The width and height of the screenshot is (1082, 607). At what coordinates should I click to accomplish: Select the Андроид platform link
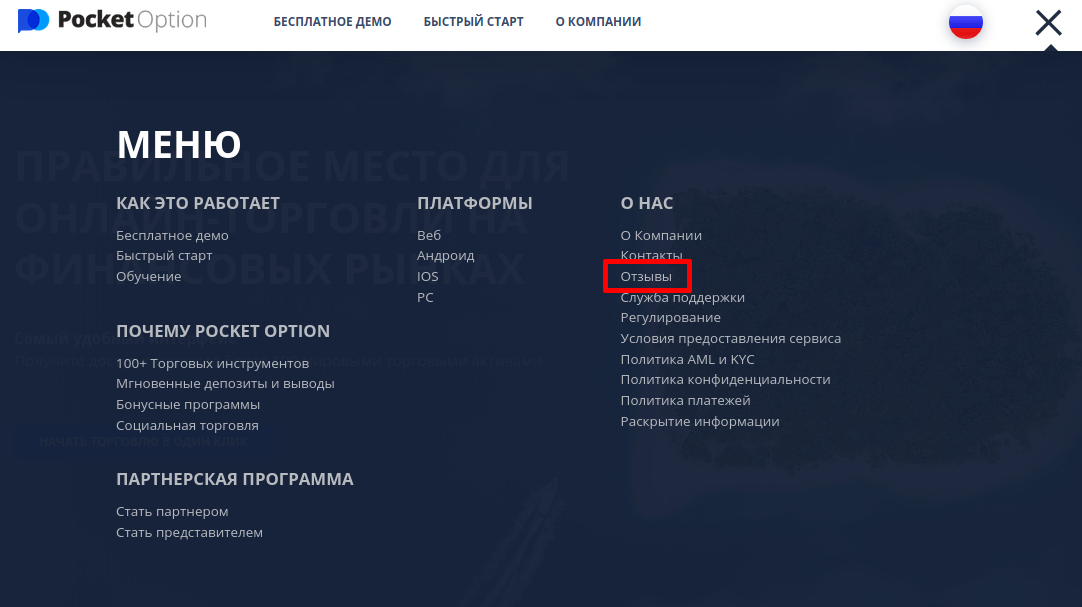click(445, 256)
